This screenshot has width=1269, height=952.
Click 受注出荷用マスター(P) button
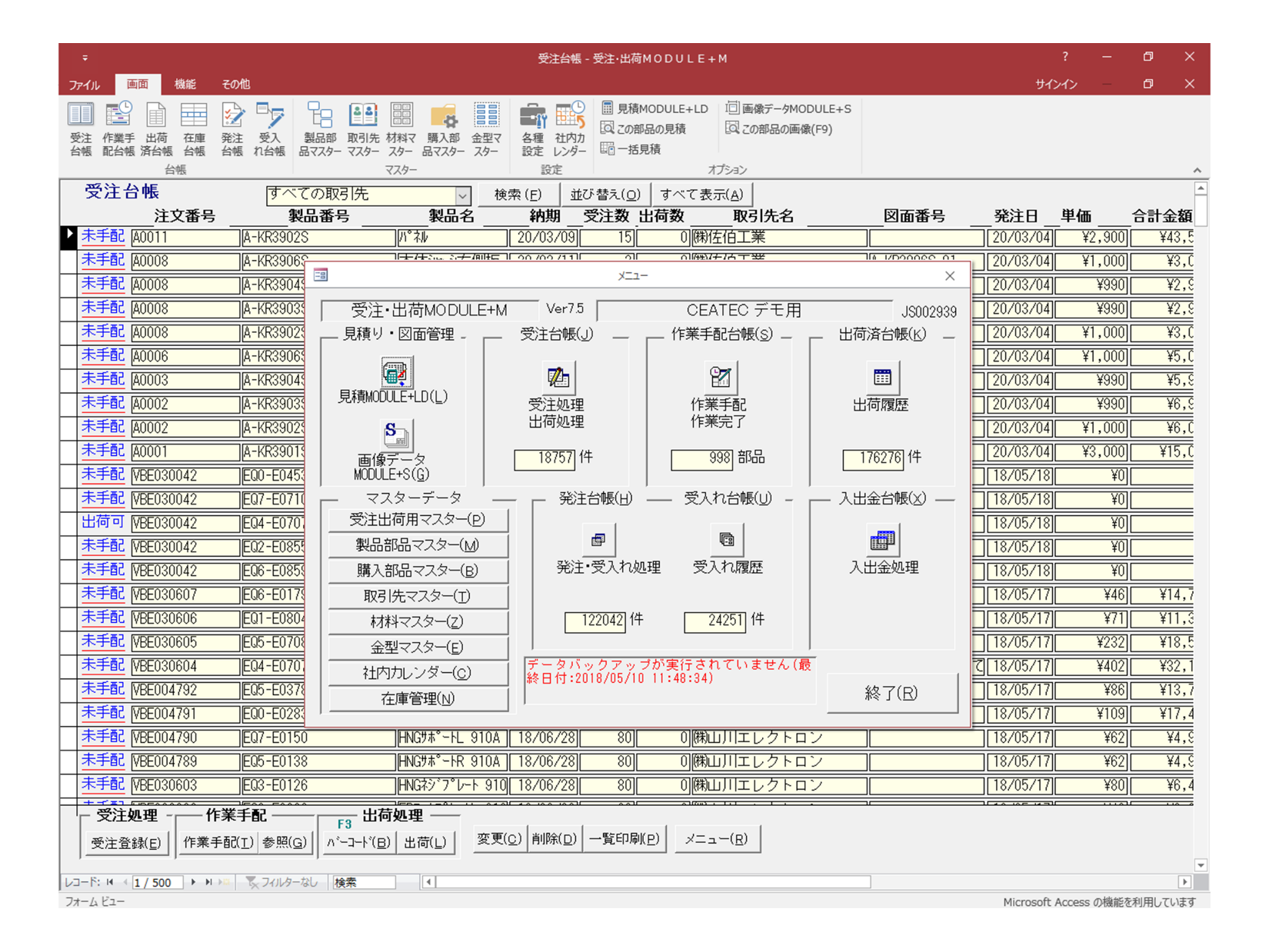[418, 520]
